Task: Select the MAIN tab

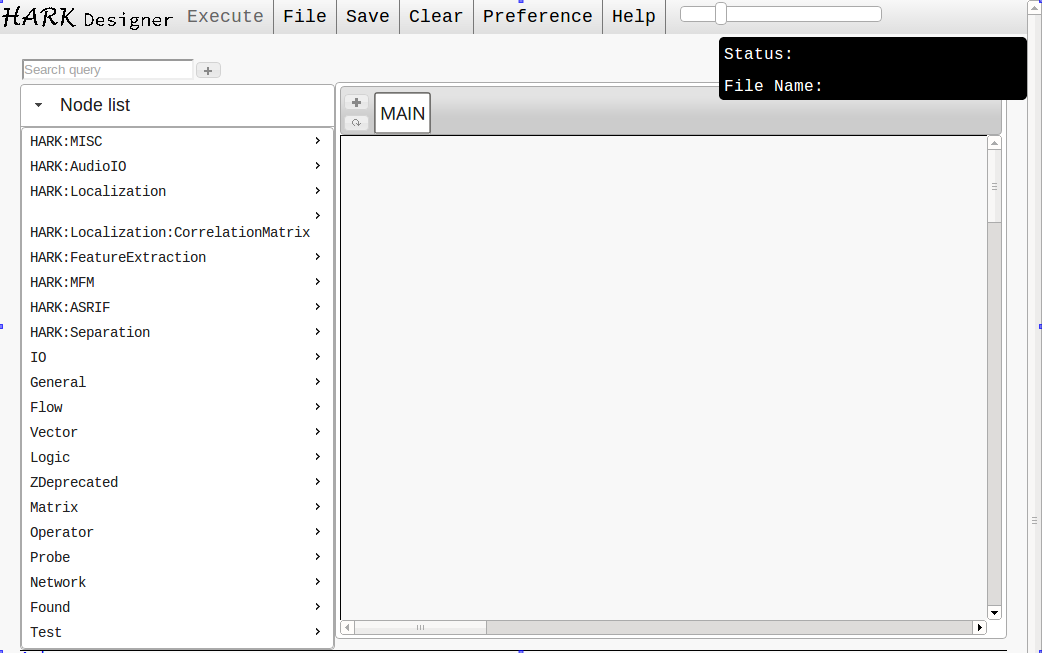Action: pos(402,113)
